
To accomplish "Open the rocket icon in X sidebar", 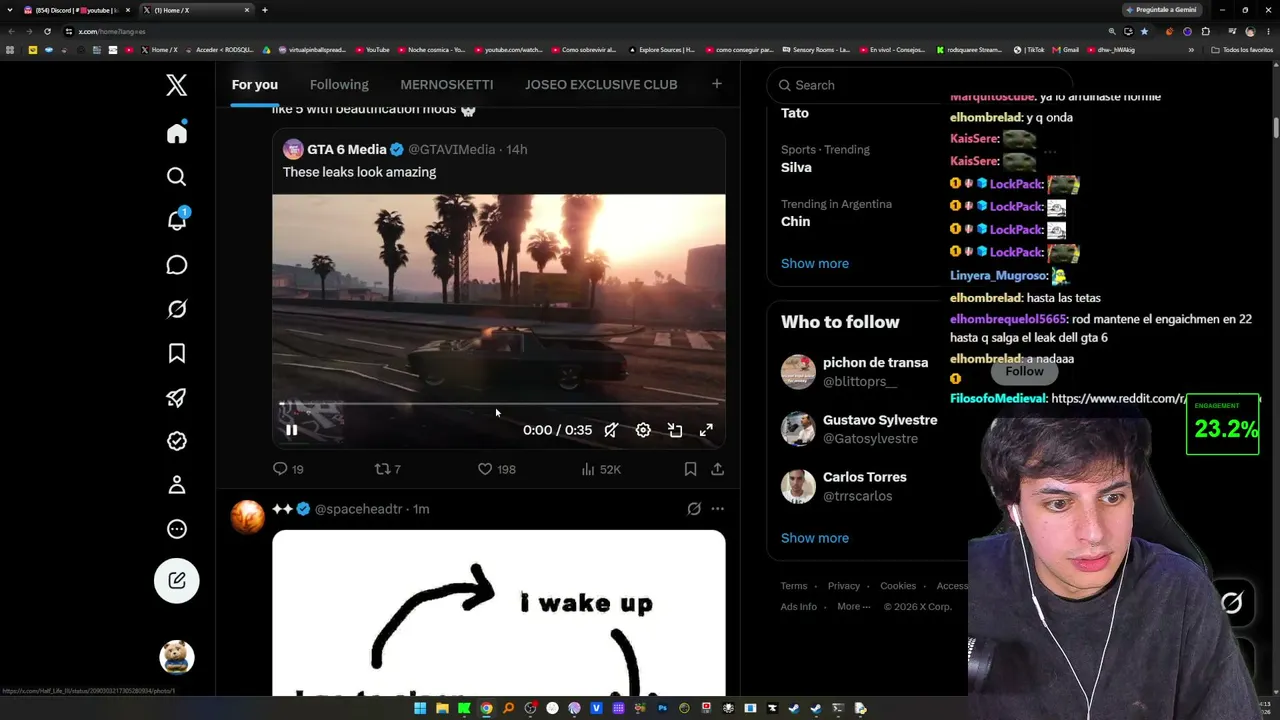I will coord(177,397).
